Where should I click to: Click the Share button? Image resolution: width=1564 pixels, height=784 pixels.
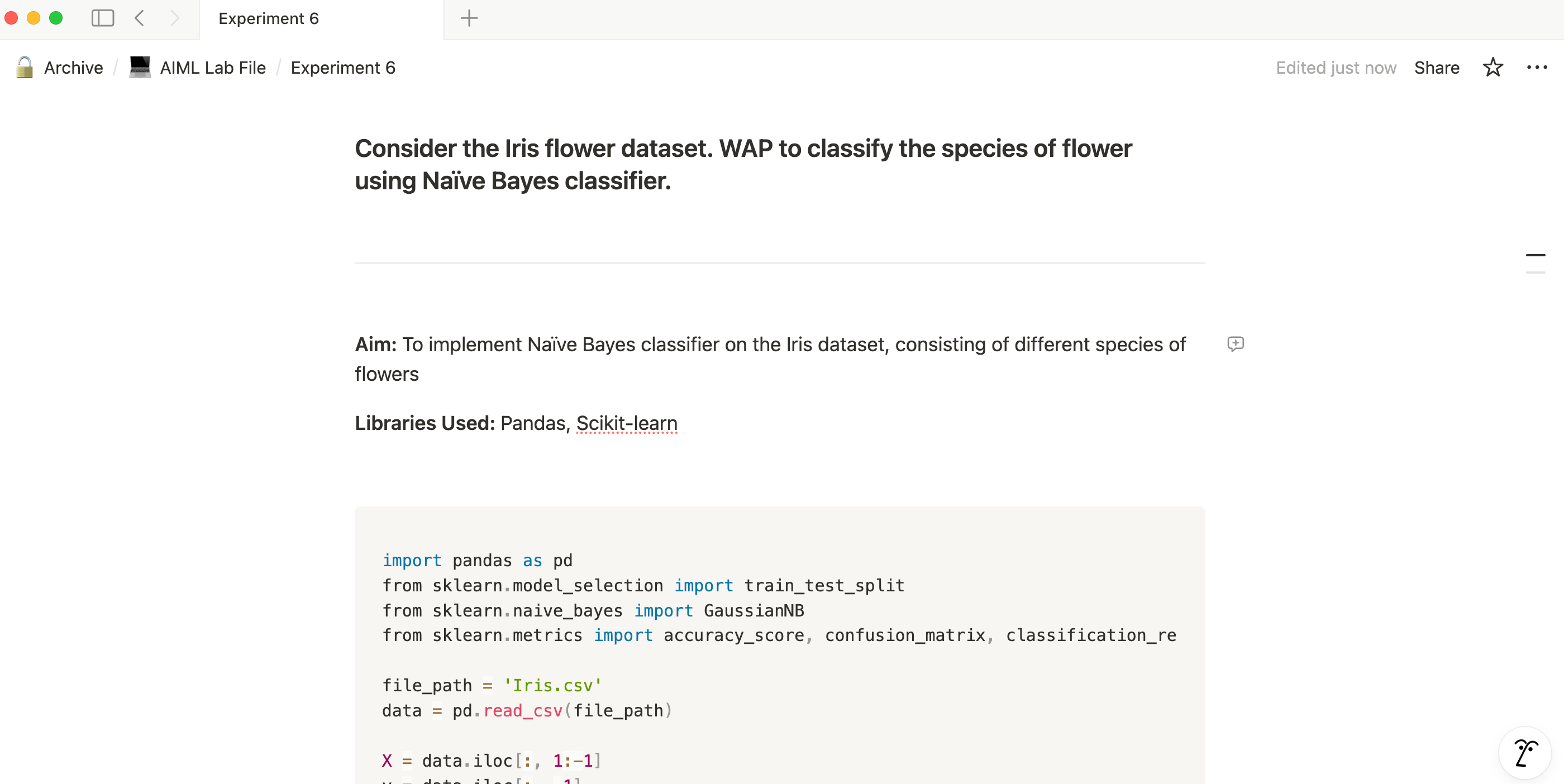click(x=1436, y=68)
